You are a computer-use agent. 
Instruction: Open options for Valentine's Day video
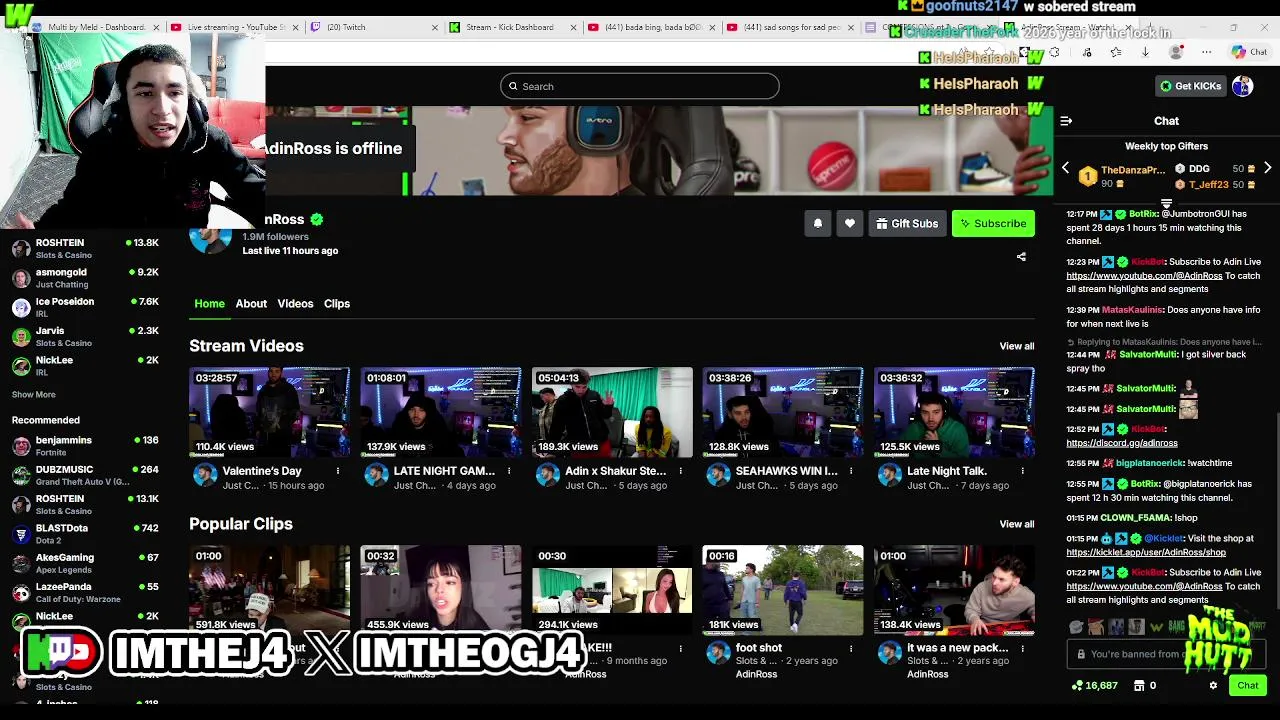(x=338, y=471)
